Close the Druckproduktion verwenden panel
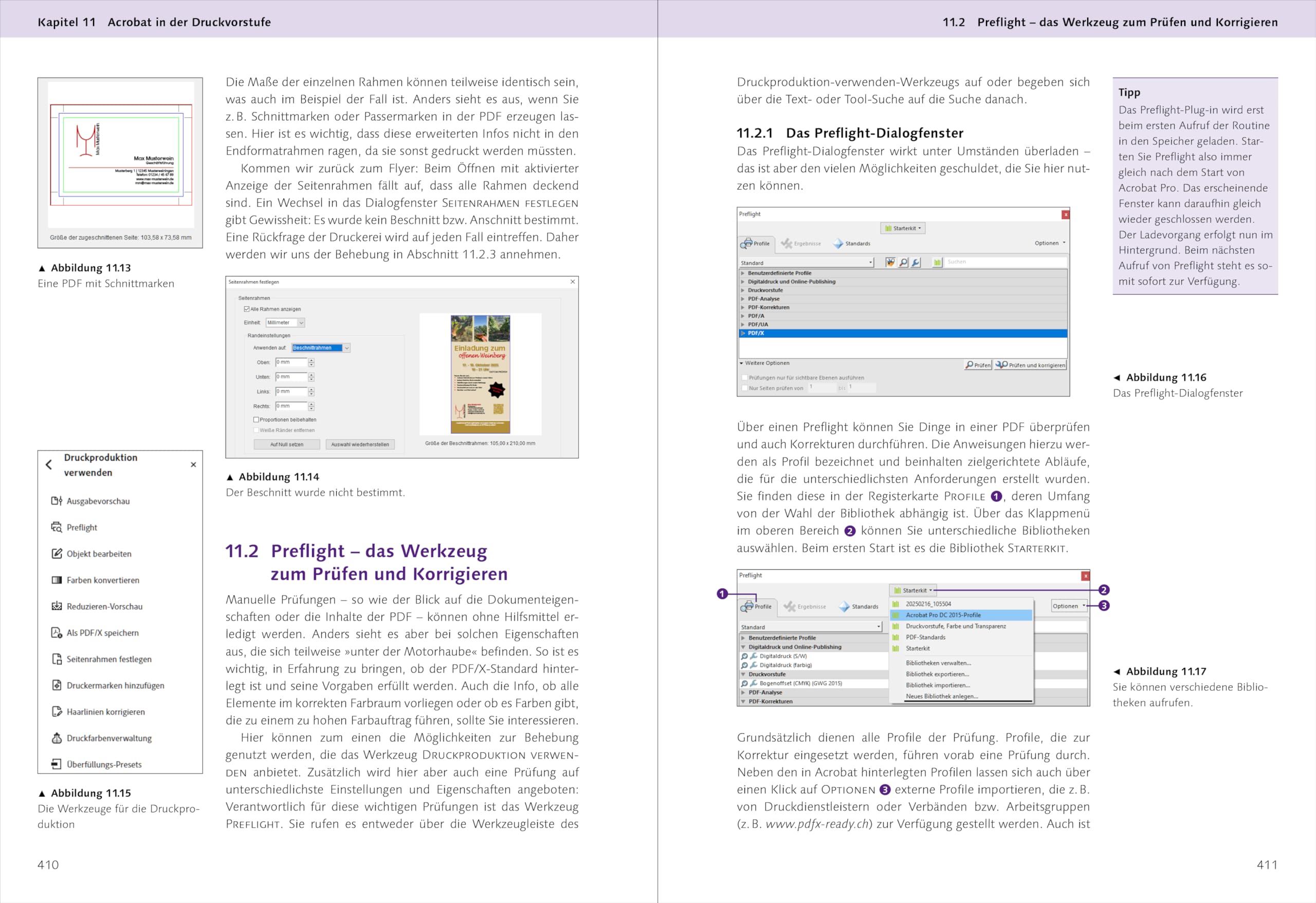Screen dimensions: 1316x903 point(193,464)
